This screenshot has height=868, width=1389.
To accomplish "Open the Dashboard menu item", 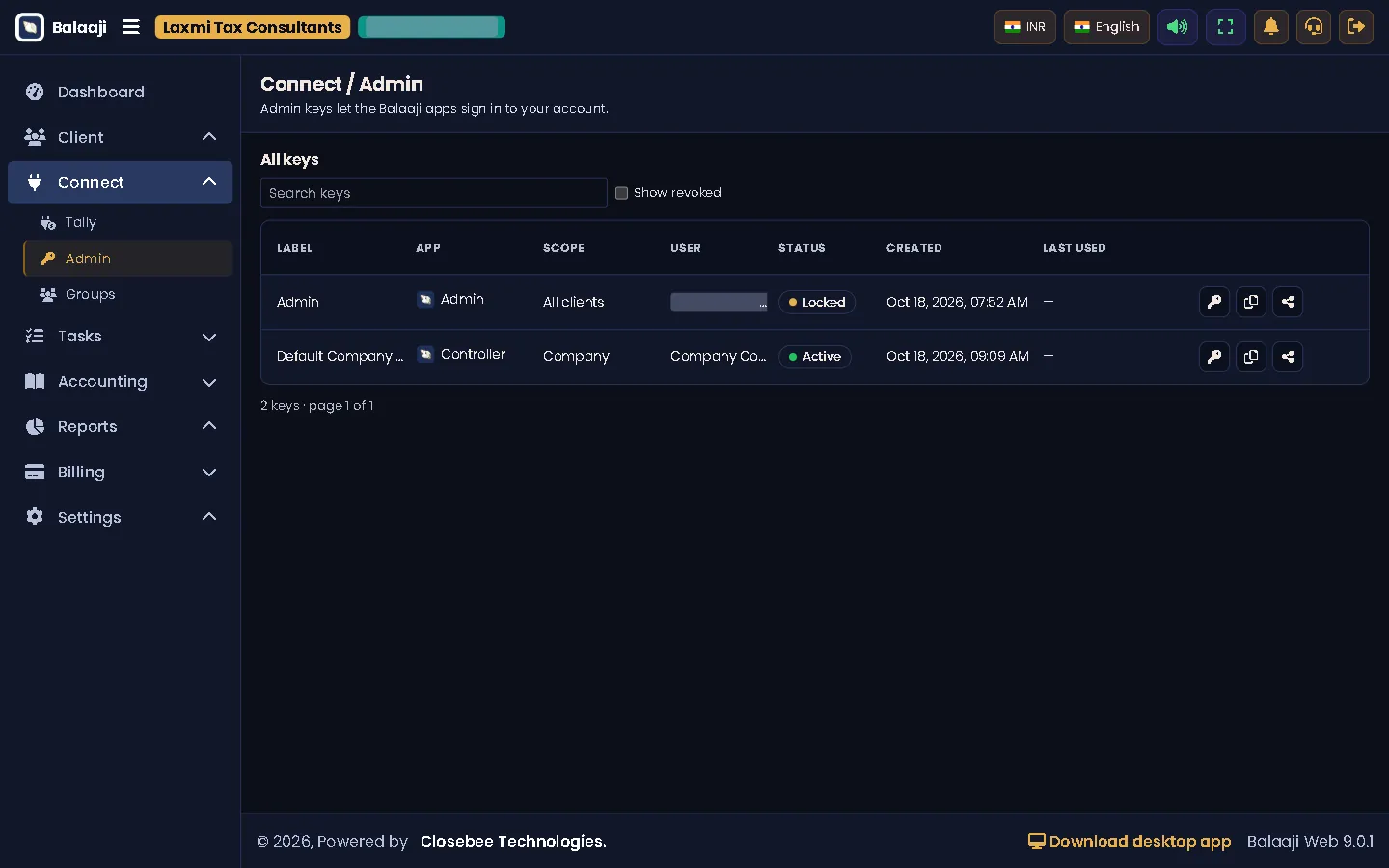I will [x=121, y=92].
